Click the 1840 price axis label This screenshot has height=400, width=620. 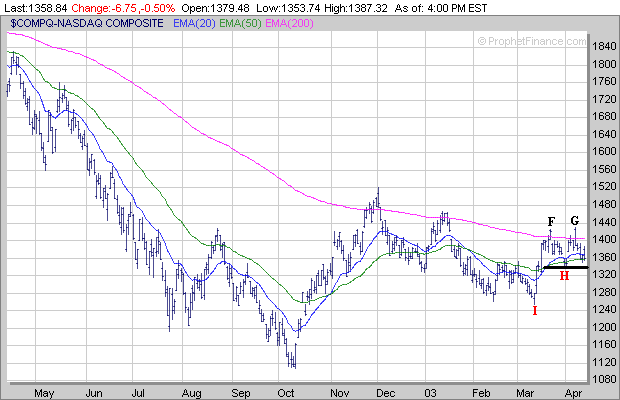pos(604,46)
